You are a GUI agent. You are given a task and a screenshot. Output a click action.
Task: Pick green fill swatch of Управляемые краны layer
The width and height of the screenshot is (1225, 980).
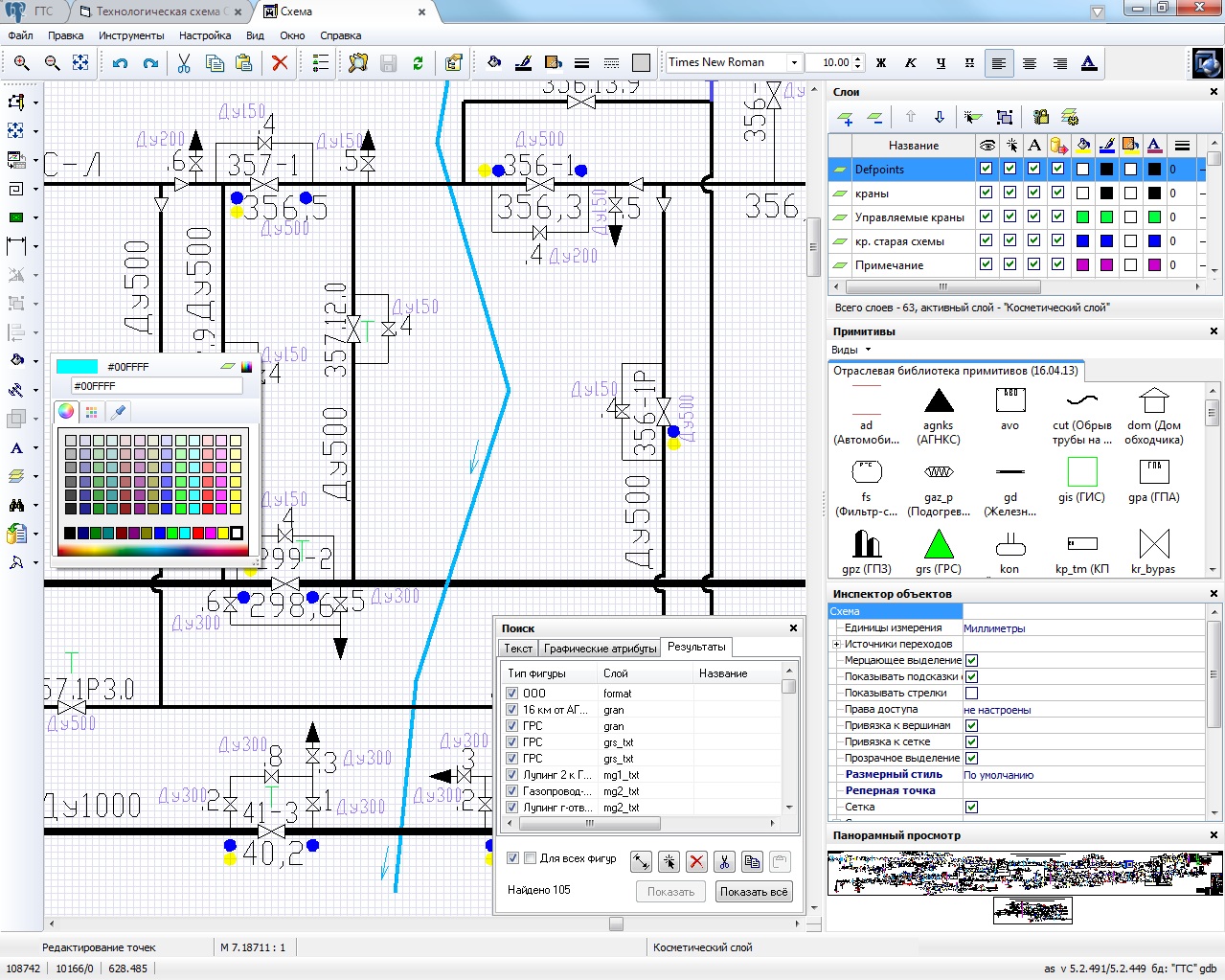[x=1082, y=217]
